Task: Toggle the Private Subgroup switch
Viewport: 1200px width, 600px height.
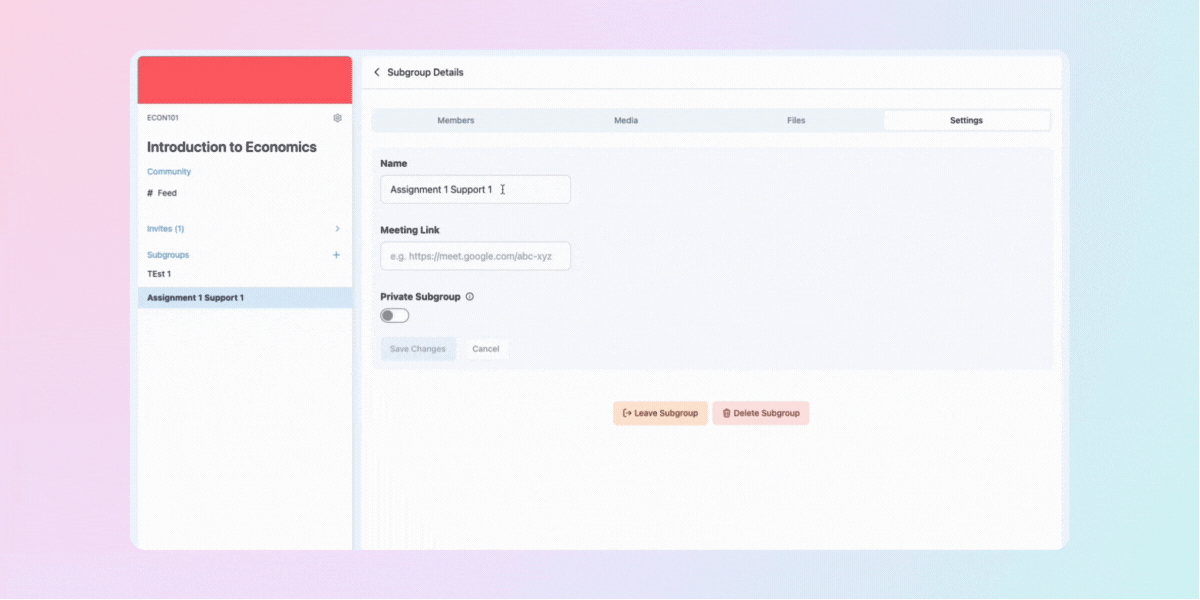Action: pyautogui.click(x=395, y=316)
